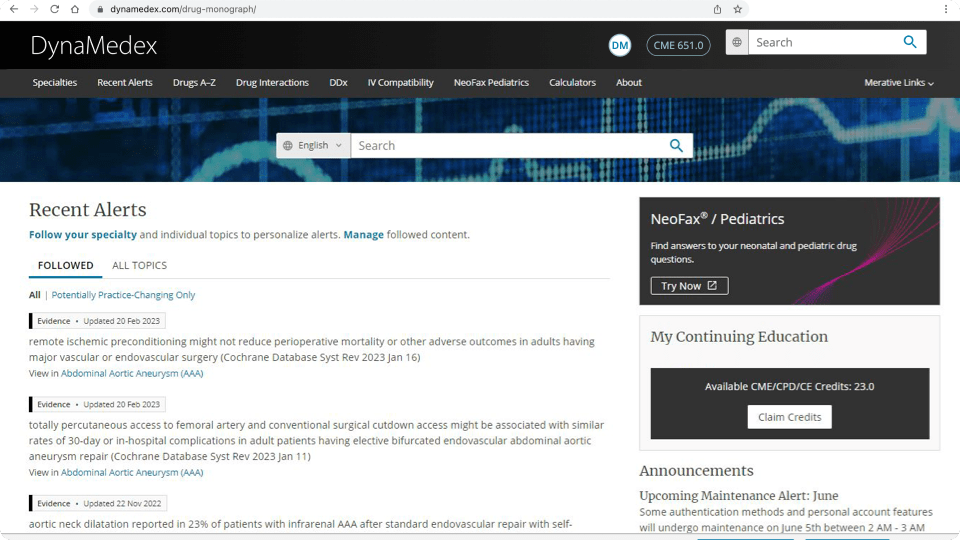Image resolution: width=960 pixels, height=540 pixels.
Task: Click the browser forward arrow
Action: 34,9
